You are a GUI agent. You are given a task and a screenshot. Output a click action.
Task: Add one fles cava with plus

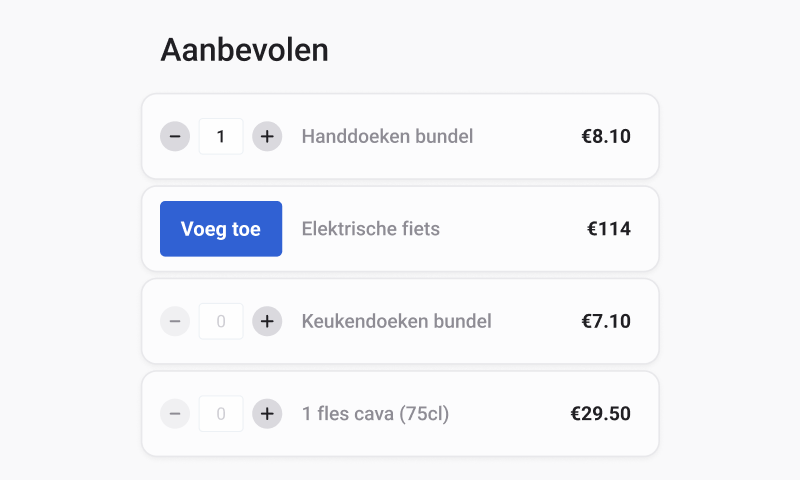pyautogui.click(x=266, y=413)
